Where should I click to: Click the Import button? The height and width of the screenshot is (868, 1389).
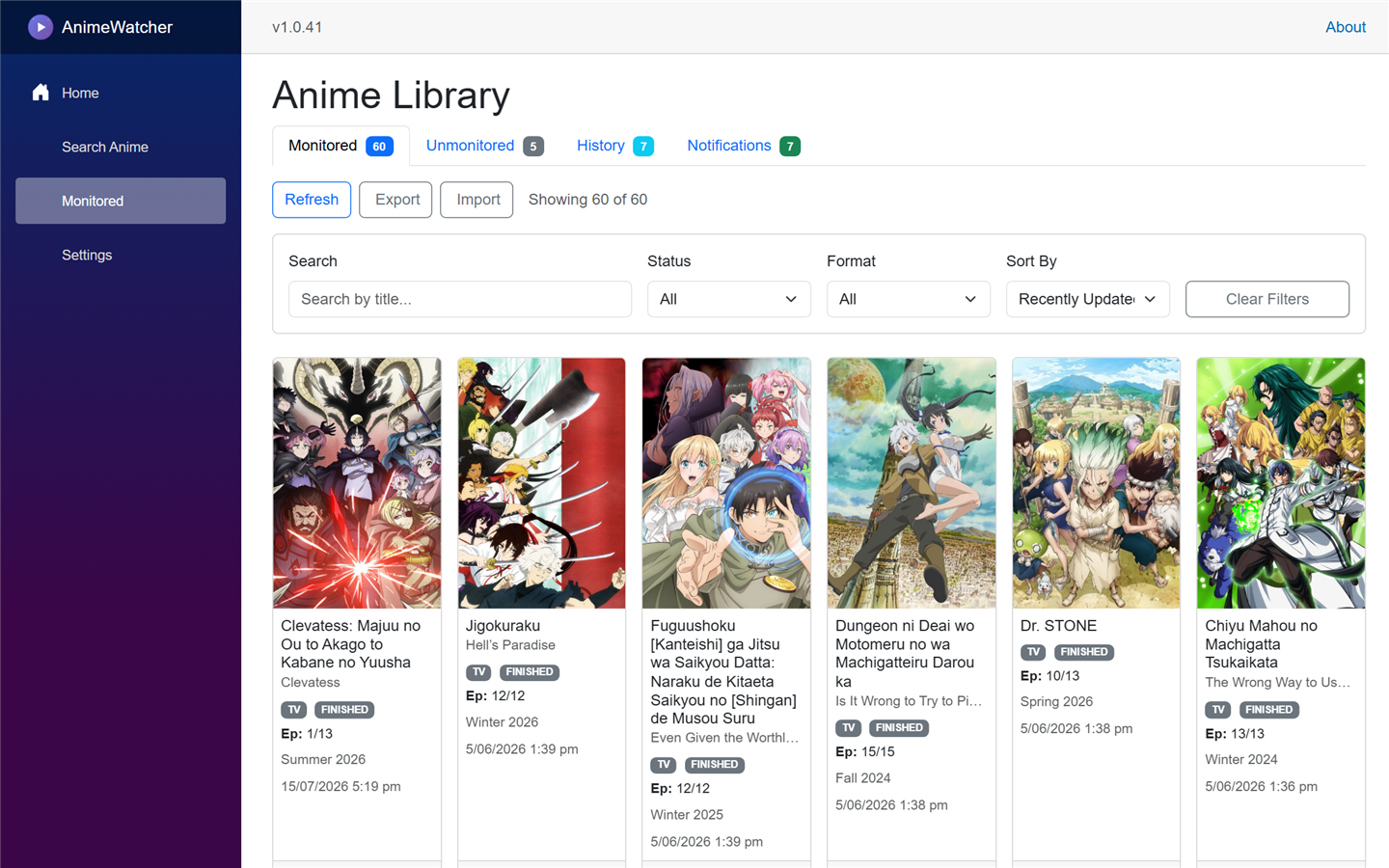click(x=477, y=200)
